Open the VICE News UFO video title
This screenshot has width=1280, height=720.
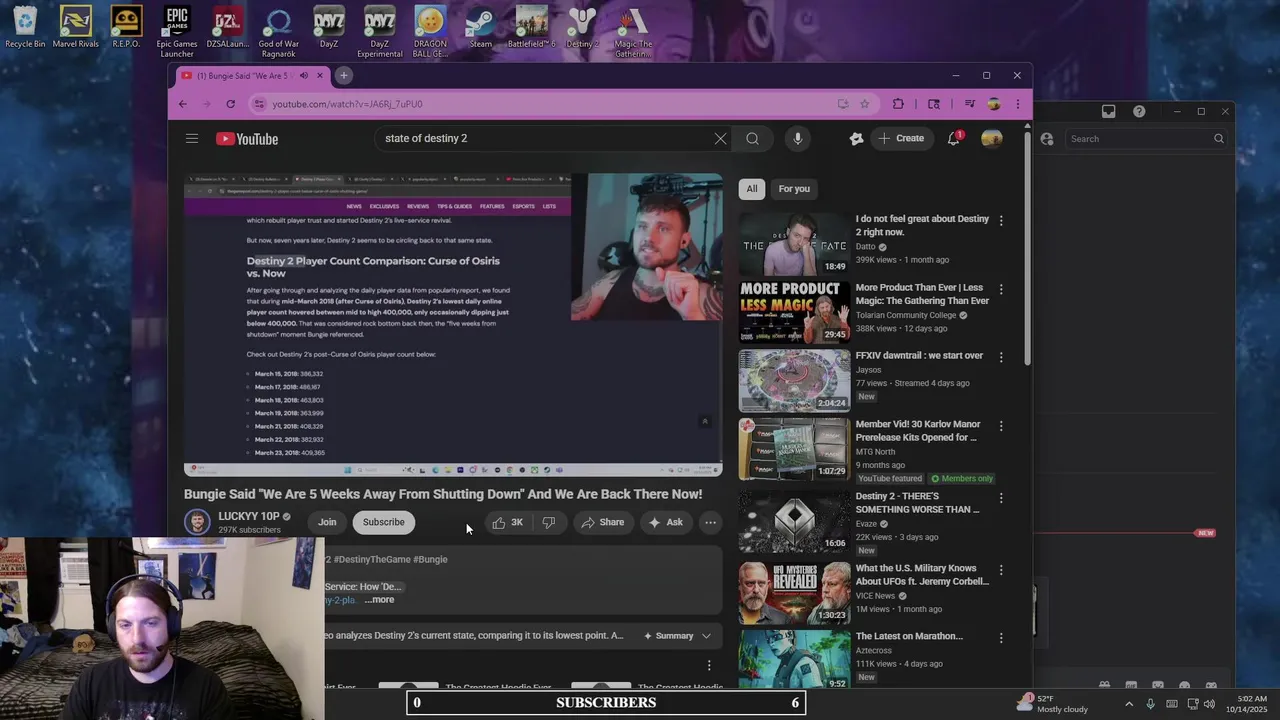point(922,575)
